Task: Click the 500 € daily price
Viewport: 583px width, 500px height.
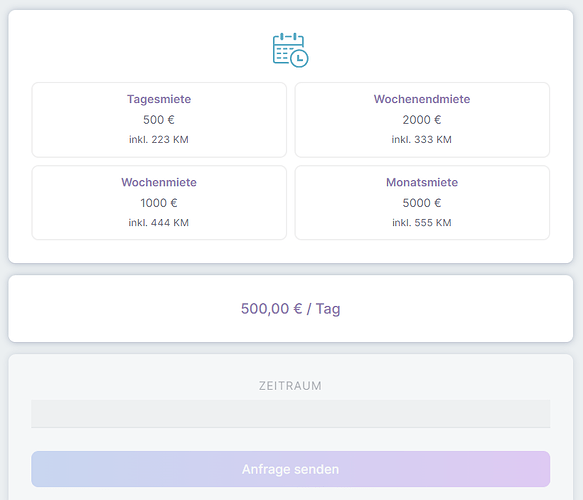Action: 159,120
